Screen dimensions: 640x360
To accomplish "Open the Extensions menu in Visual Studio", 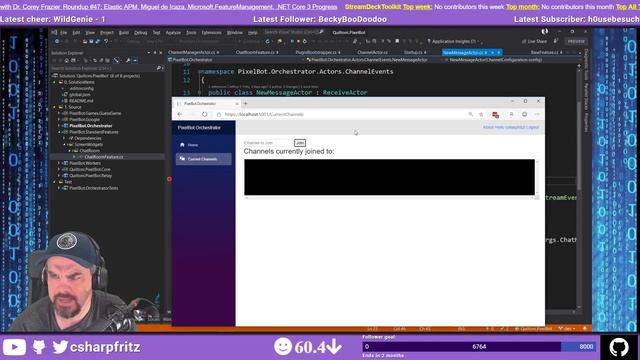I will click(x=211, y=32).
